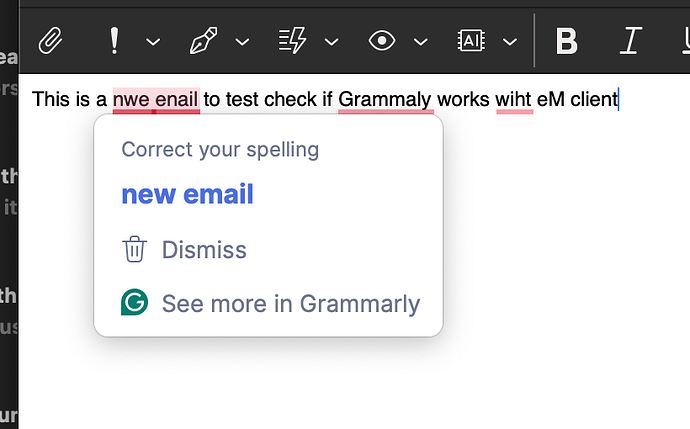Toggle bold formatting
This screenshot has height=429, width=690.
tap(566, 40)
